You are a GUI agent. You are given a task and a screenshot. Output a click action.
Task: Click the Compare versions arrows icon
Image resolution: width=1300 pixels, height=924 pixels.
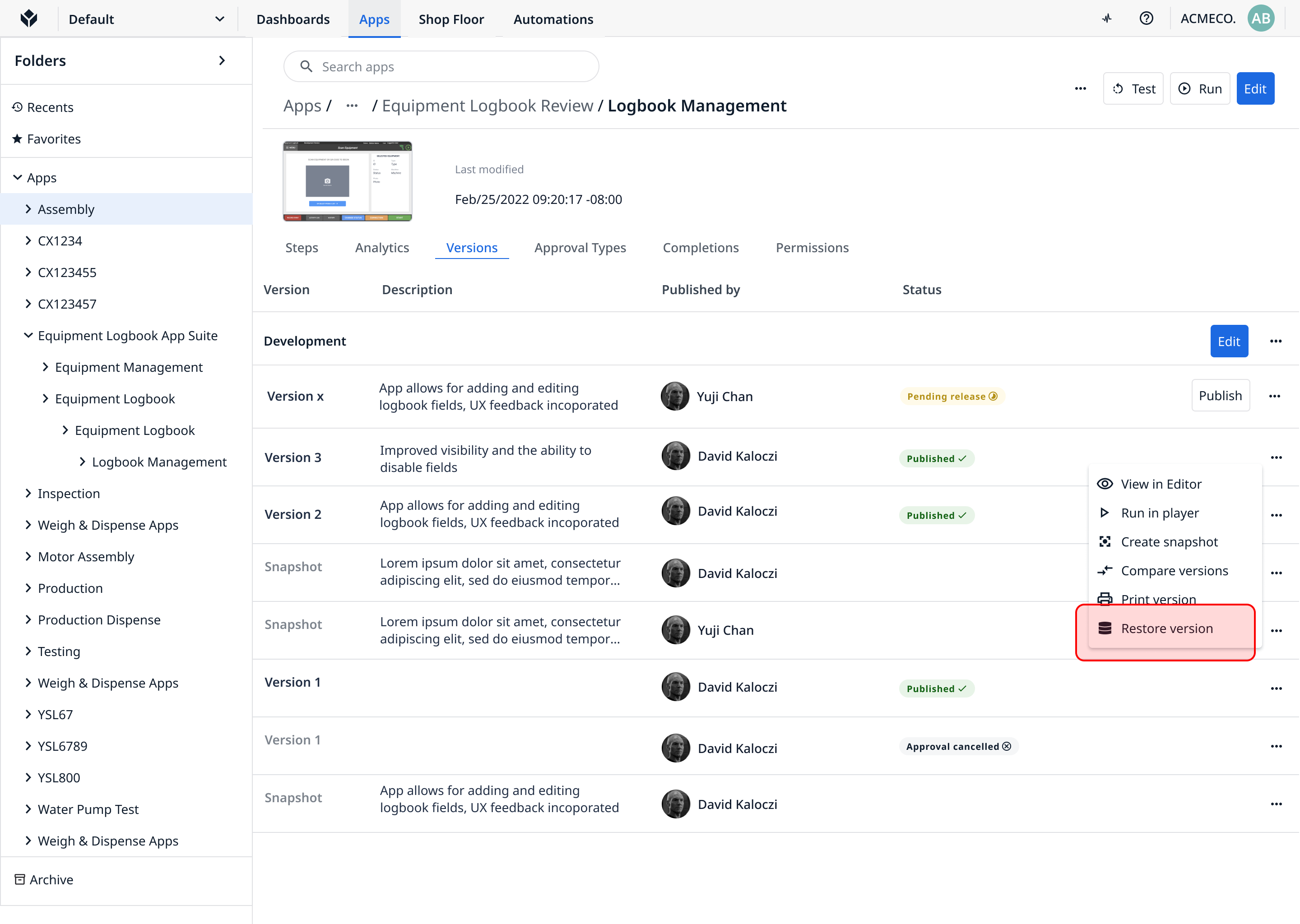click(1105, 570)
